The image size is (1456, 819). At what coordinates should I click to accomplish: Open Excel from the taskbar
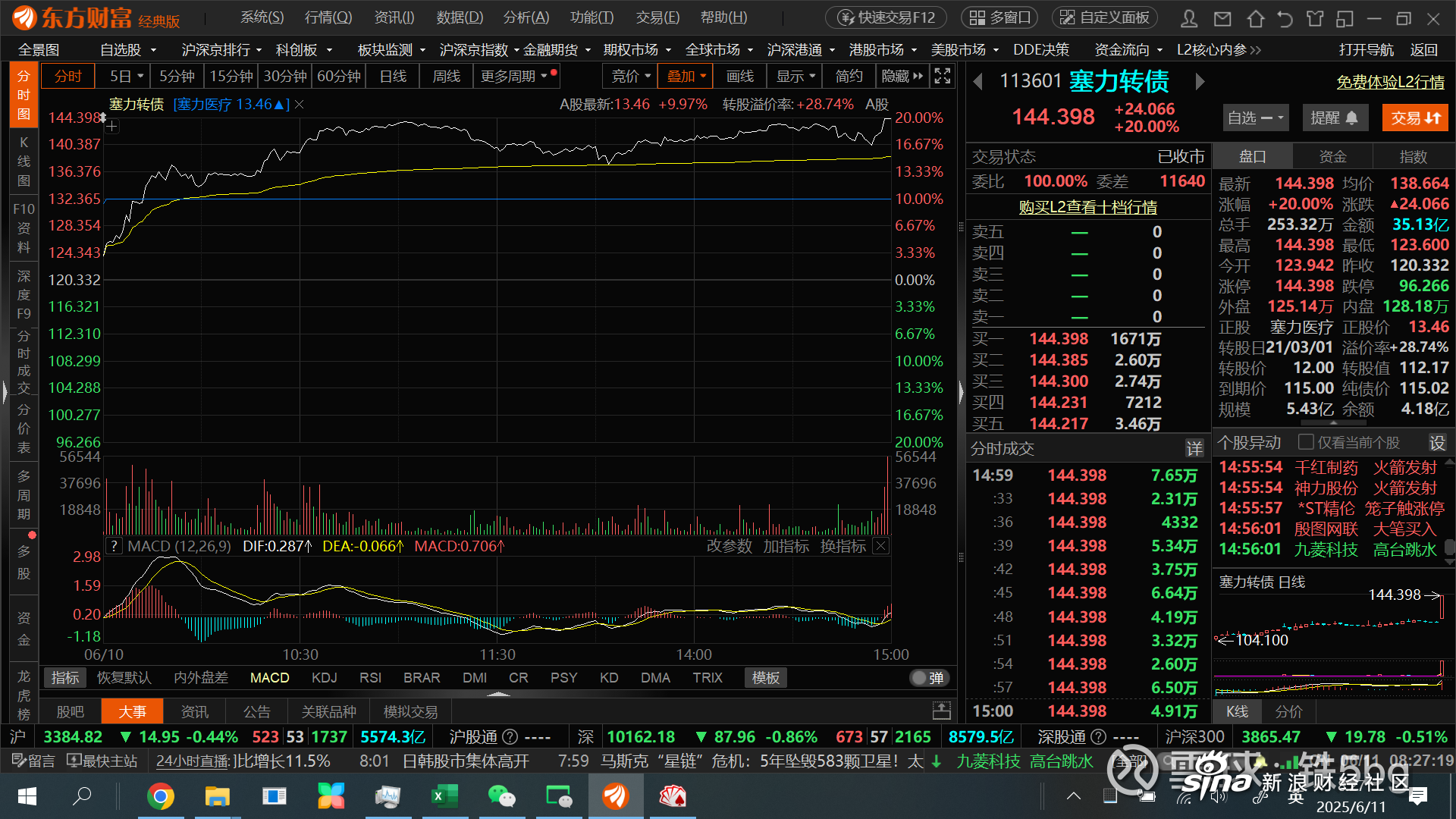pyautogui.click(x=444, y=796)
